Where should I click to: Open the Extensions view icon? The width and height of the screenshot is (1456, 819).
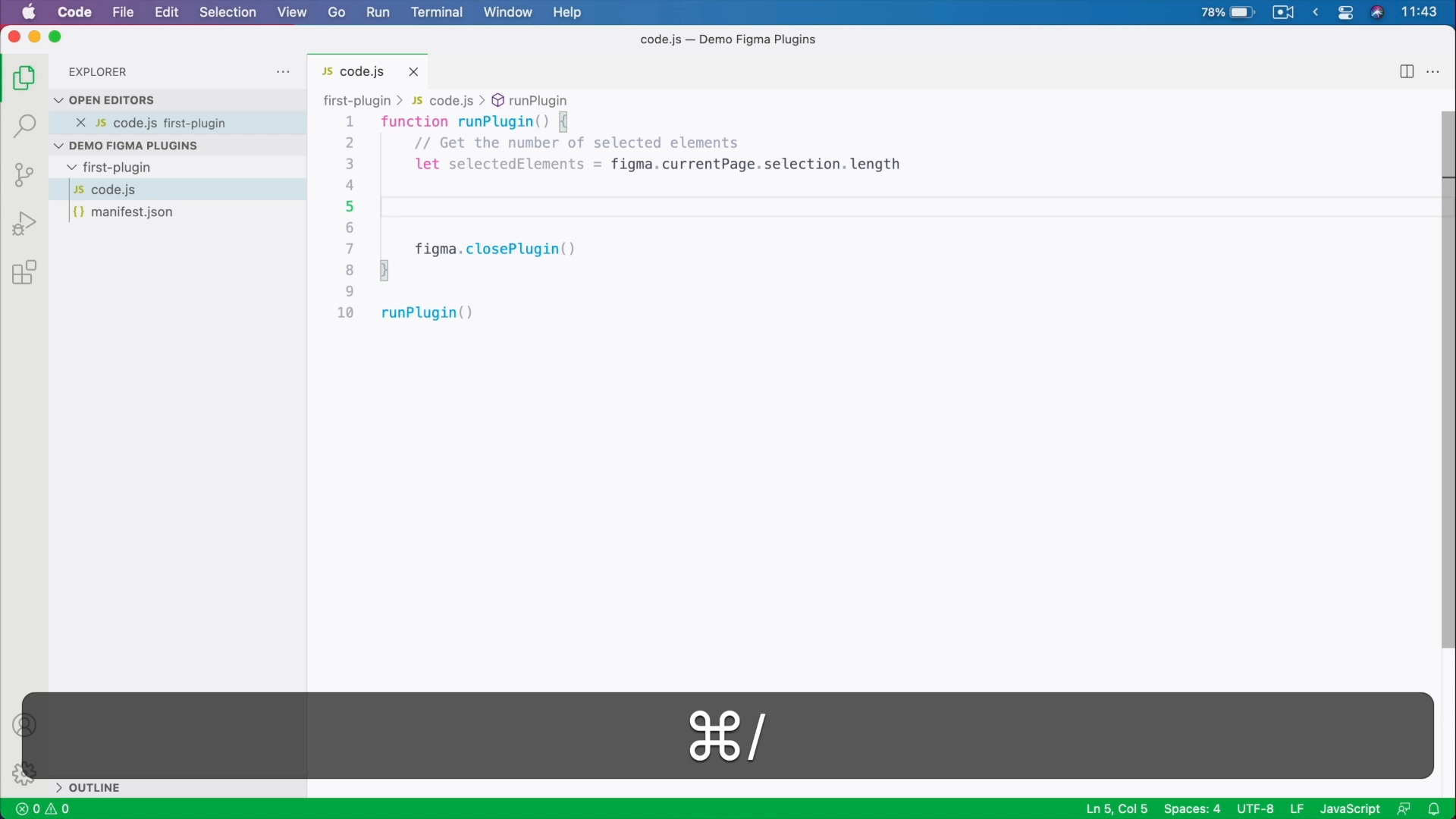[x=24, y=273]
